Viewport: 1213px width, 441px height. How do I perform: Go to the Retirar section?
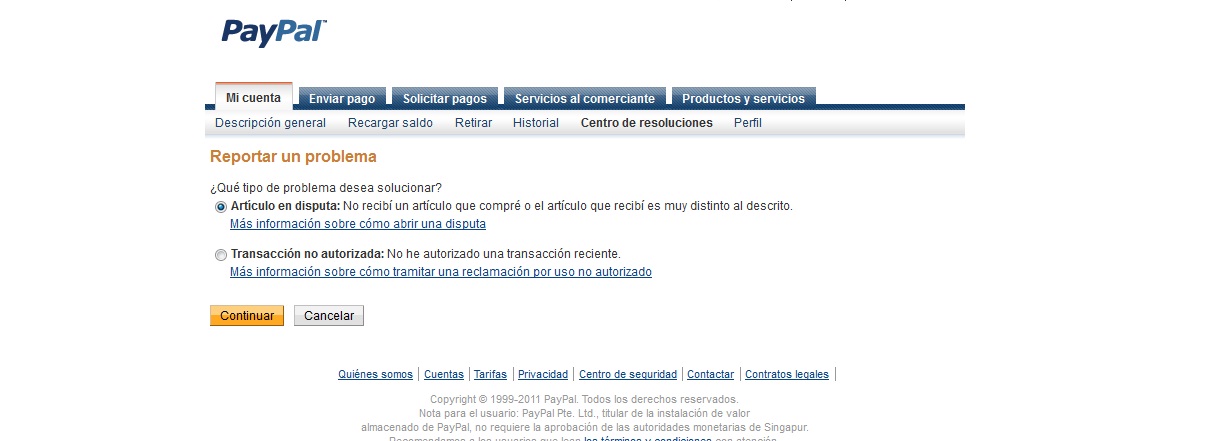coord(473,123)
